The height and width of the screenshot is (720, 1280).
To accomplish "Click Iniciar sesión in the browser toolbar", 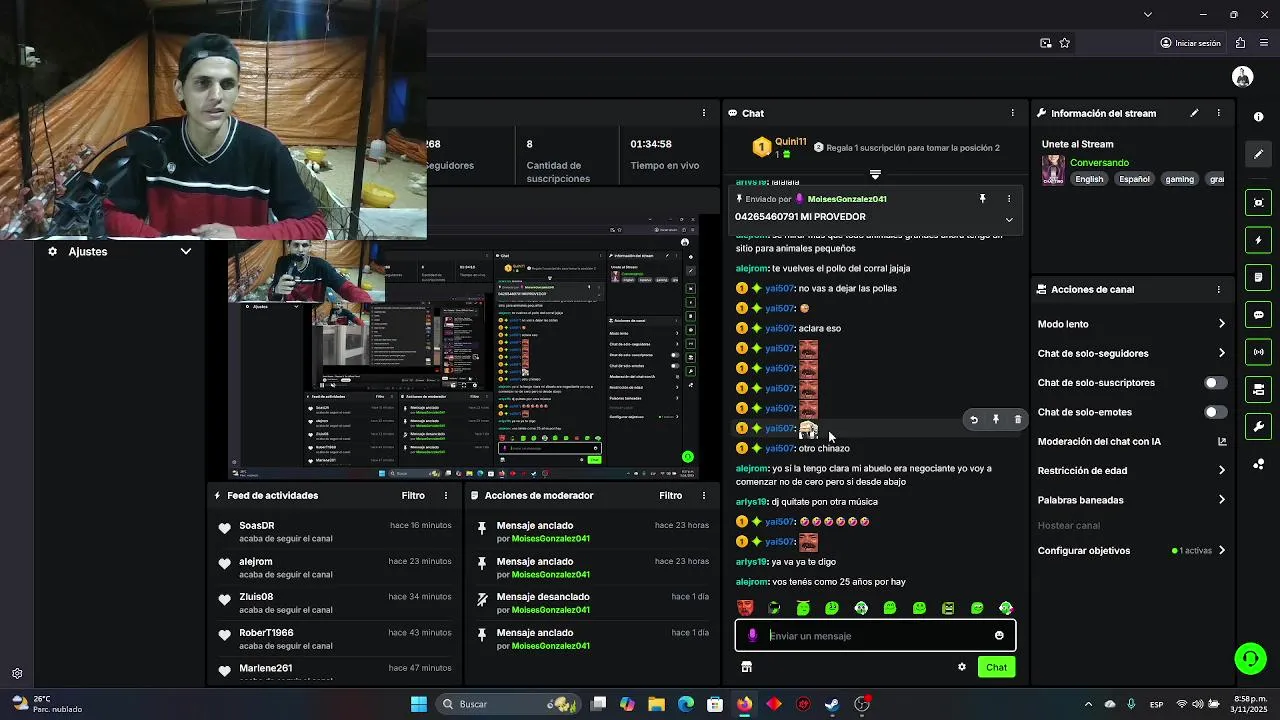I will (x=1190, y=43).
